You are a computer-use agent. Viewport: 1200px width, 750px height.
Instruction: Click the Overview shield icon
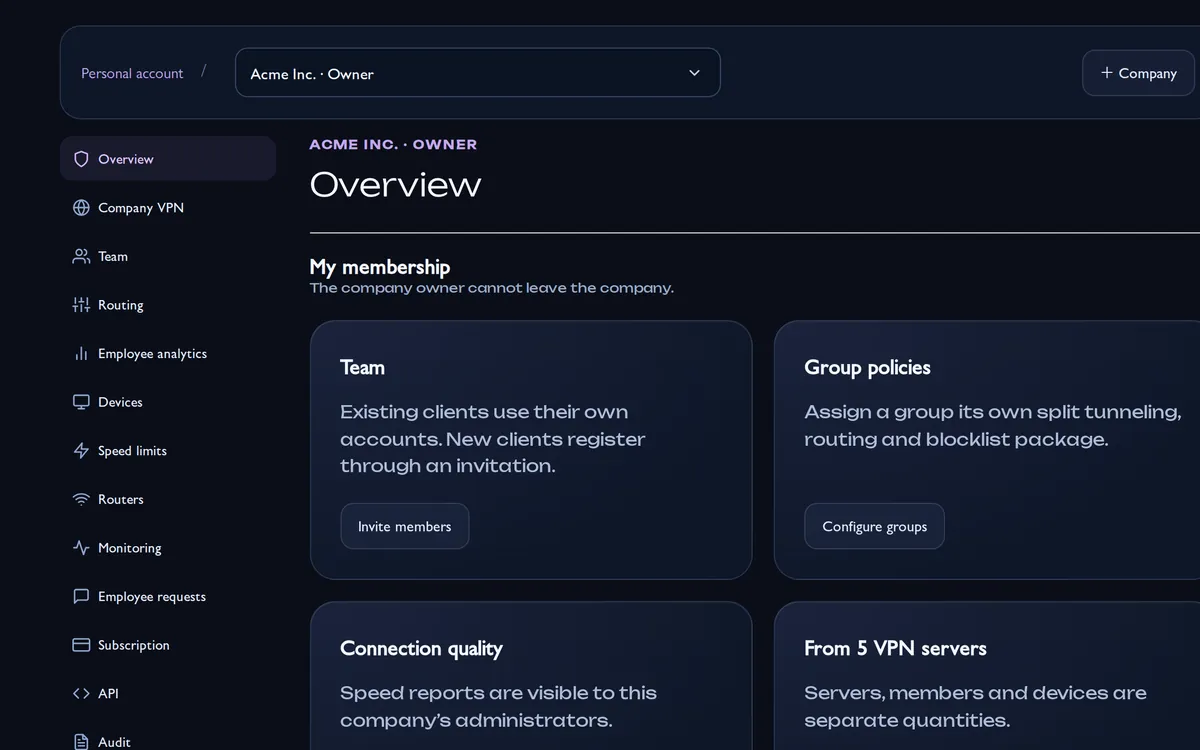point(81,159)
